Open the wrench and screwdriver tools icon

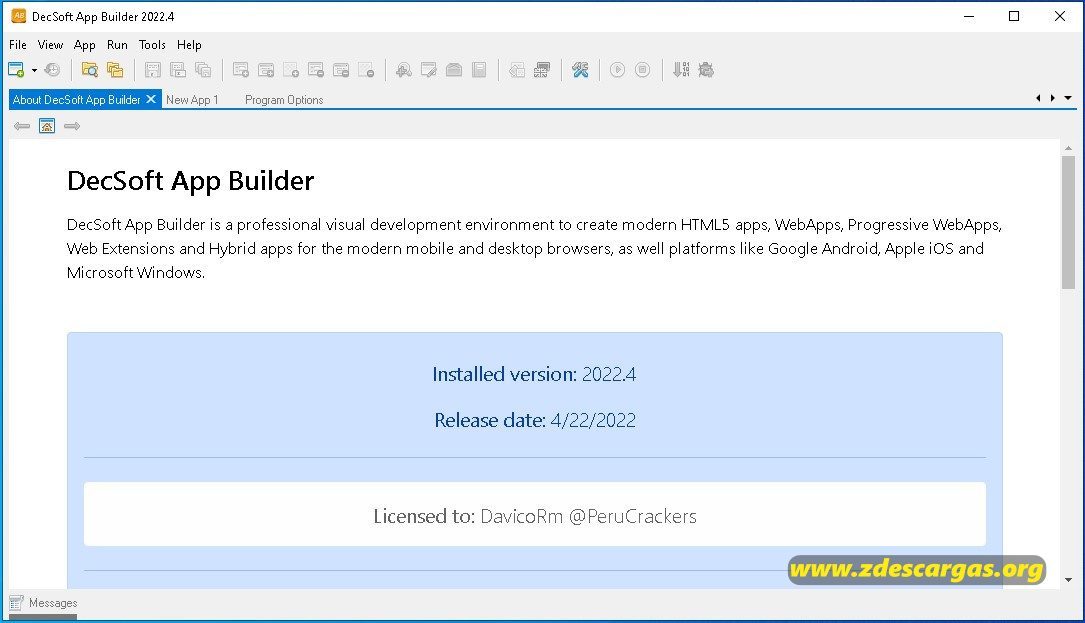(x=580, y=69)
